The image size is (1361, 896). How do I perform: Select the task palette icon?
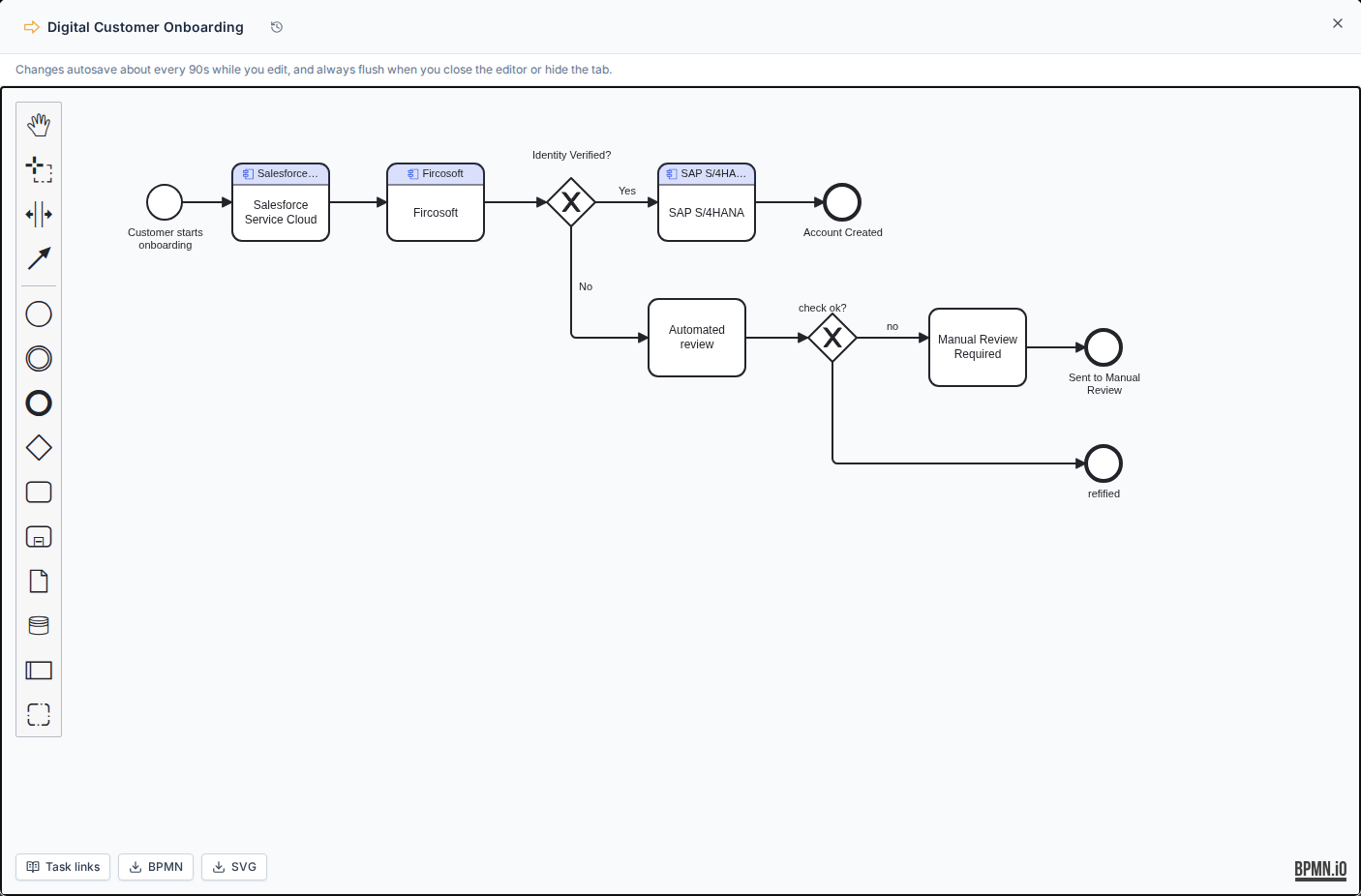39,493
